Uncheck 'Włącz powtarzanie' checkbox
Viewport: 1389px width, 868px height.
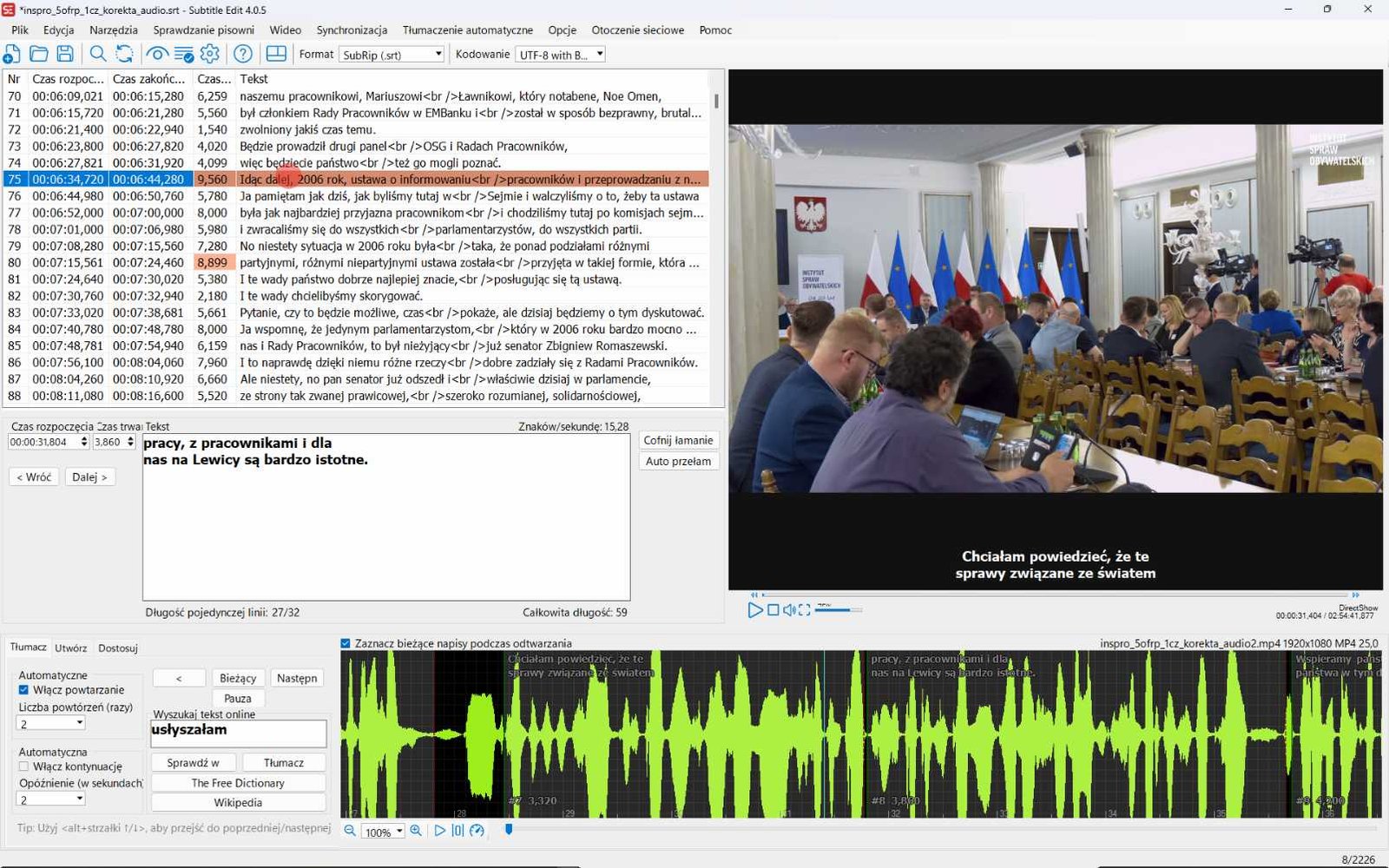tap(24, 690)
